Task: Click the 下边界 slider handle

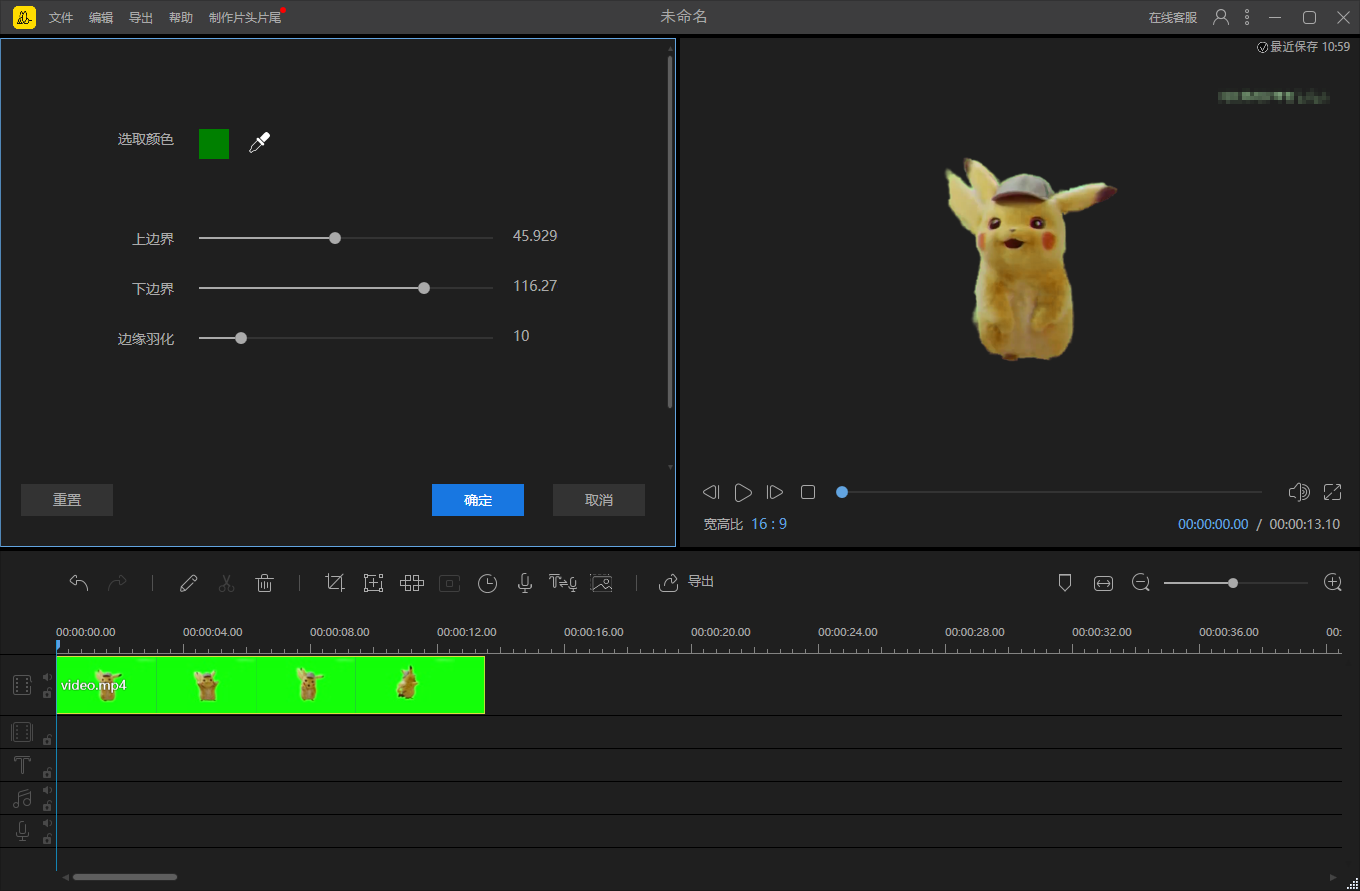Action: tap(424, 288)
